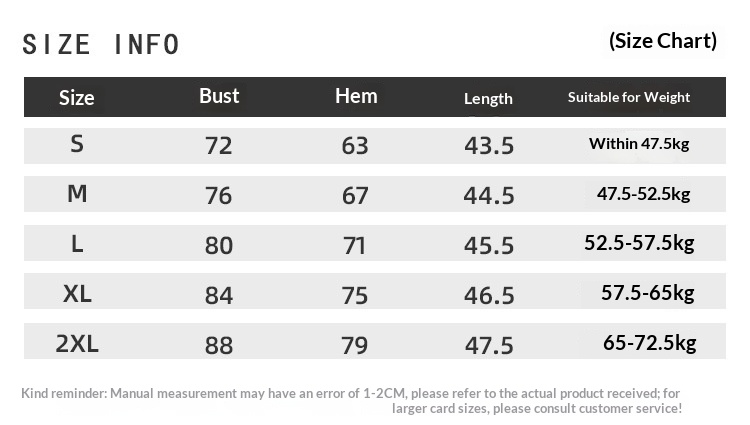
Task: Click the SIZE INFO heading
Action: coord(101,44)
